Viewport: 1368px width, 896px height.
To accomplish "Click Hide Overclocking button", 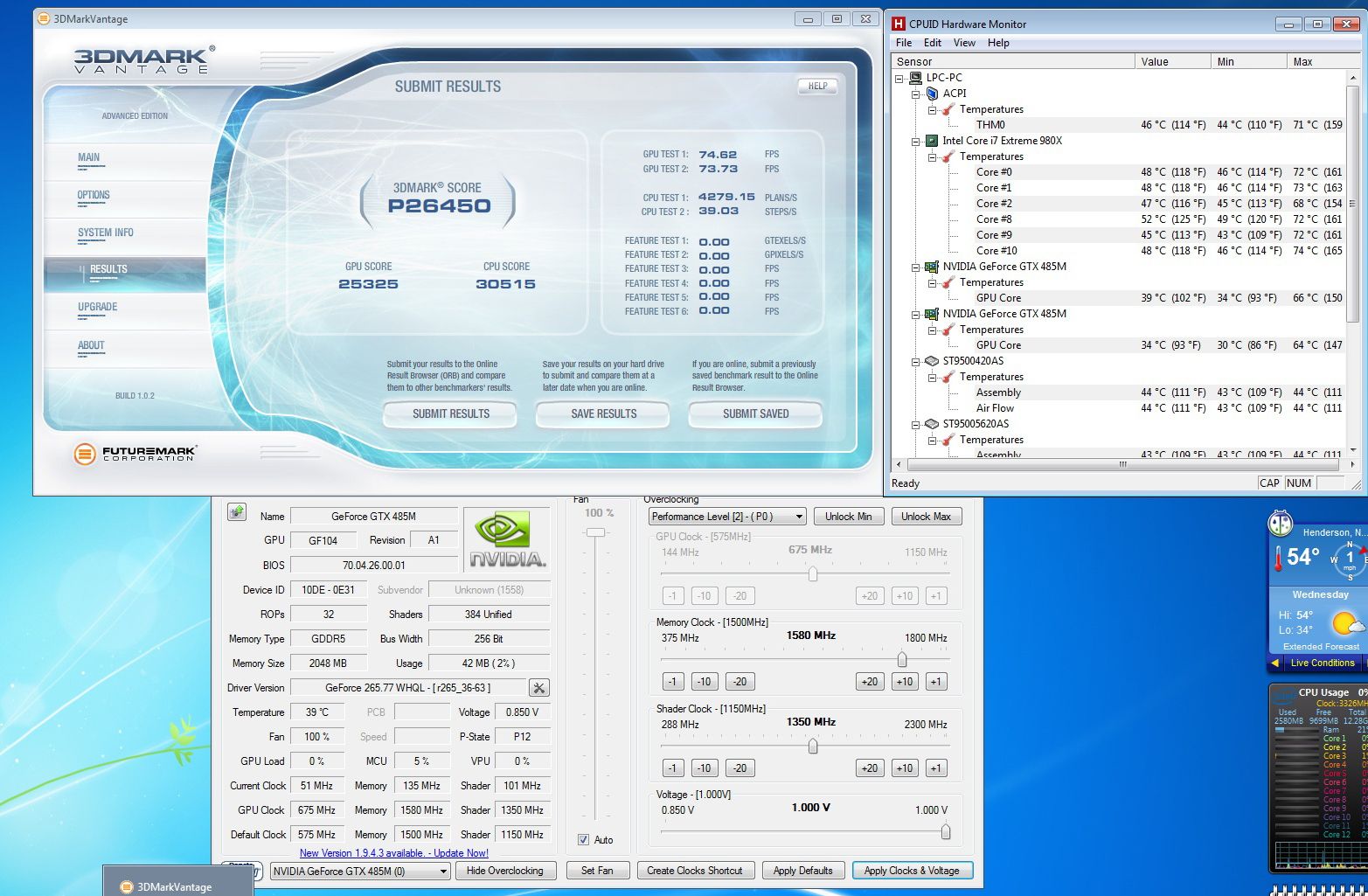I will point(504,871).
